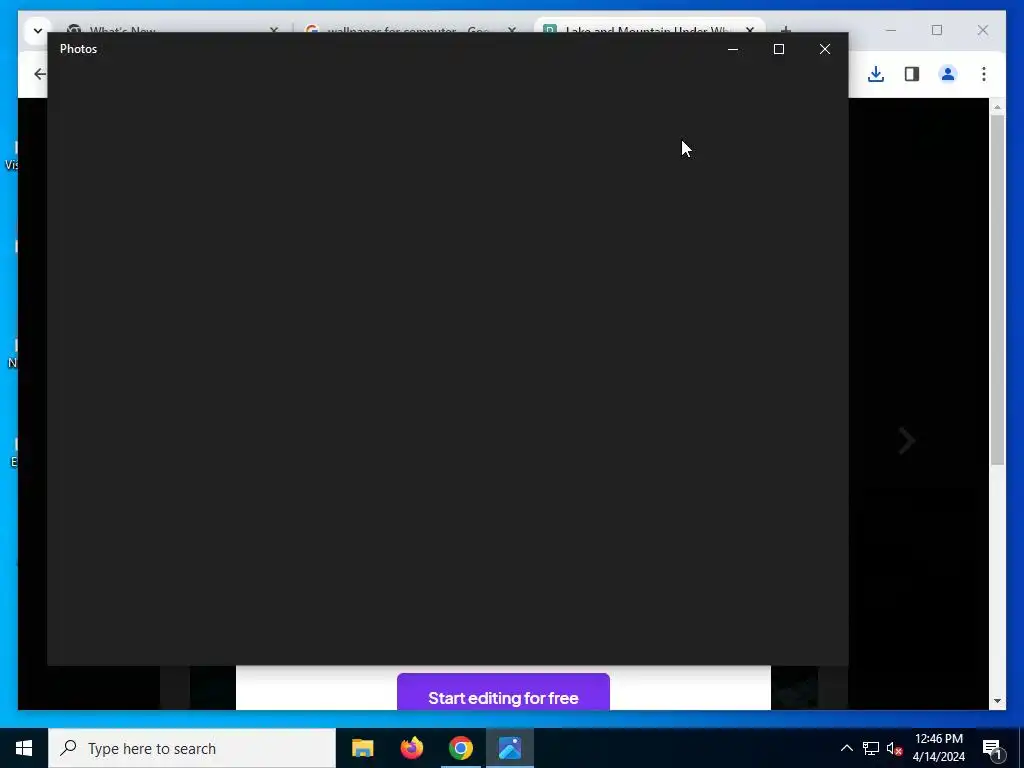The image size is (1024, 768).
Task: Show hidden tray icons
Action: pyautogui.click(x=846, y=748)
